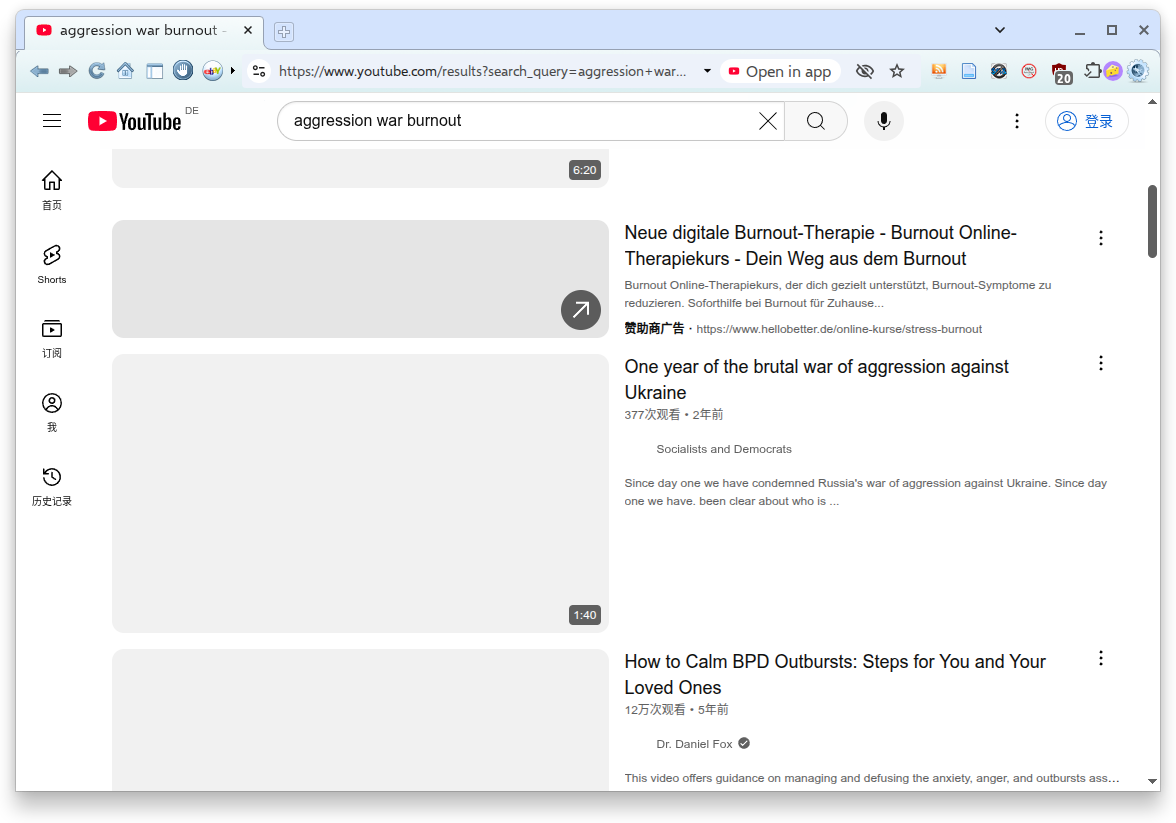Open YouTube settings three-dot menu
The width and height of the screenshot is (1176, 823).
pos(1017,121)
